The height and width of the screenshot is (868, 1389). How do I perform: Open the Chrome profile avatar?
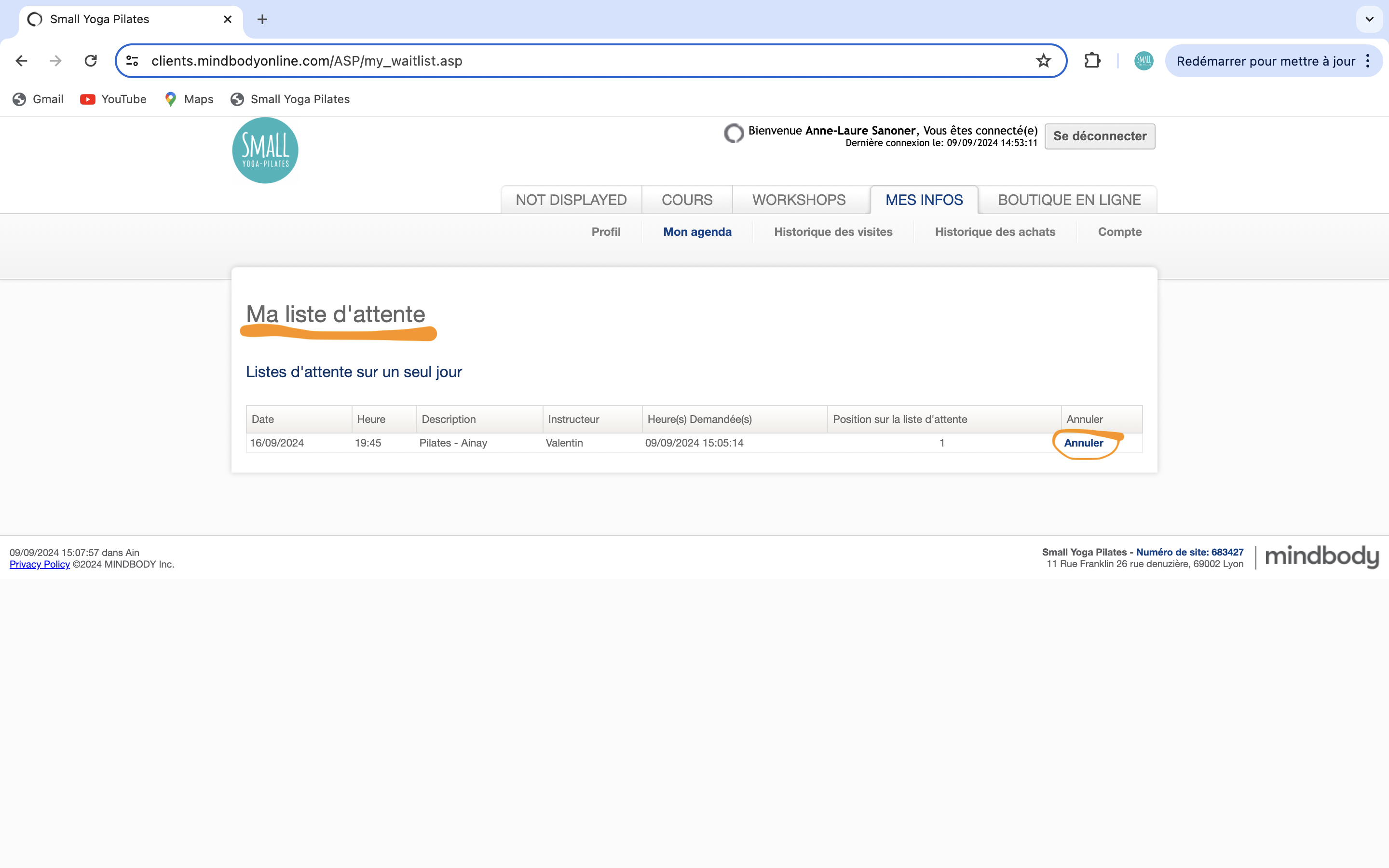coord(1144,61)
